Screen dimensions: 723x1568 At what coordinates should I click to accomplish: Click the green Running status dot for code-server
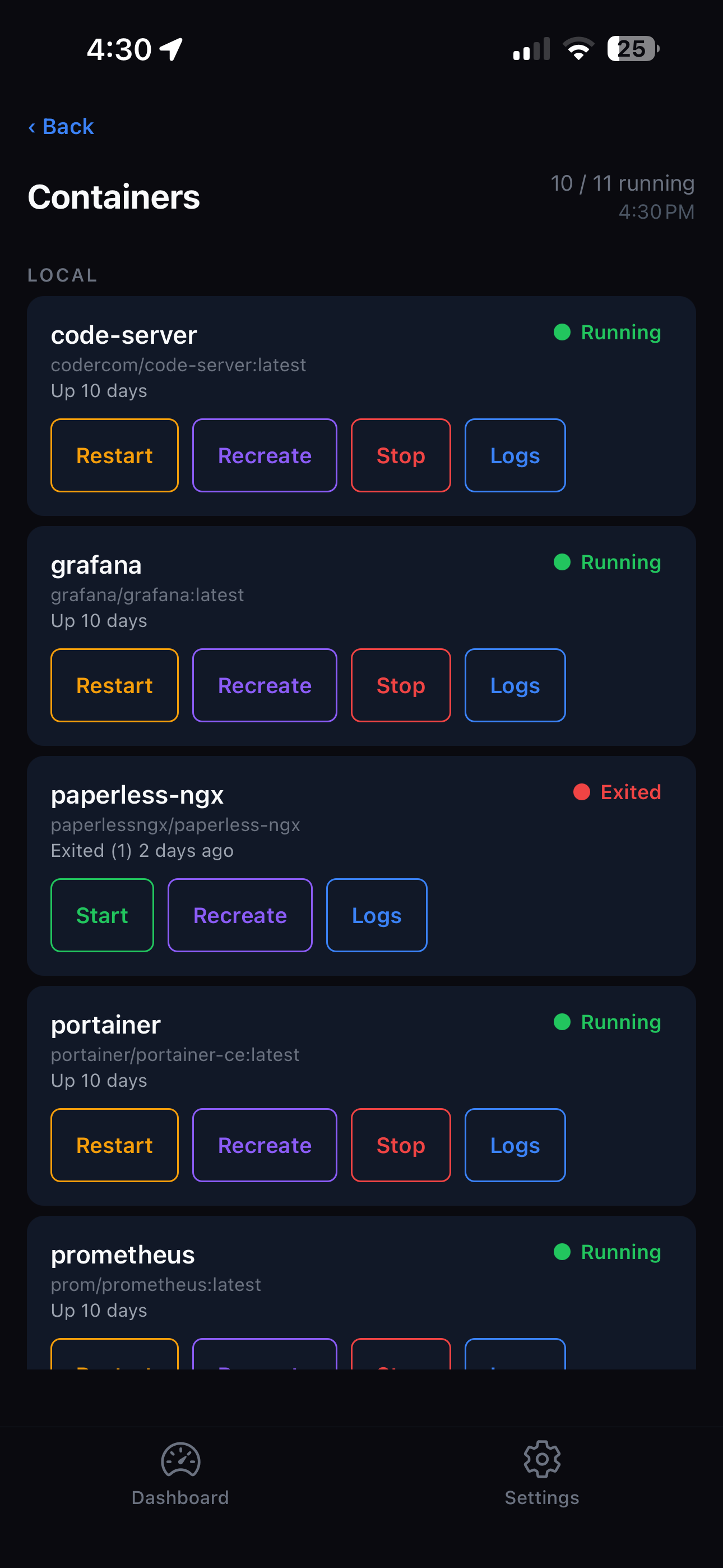pyautogui.click(x=562, y=333)
